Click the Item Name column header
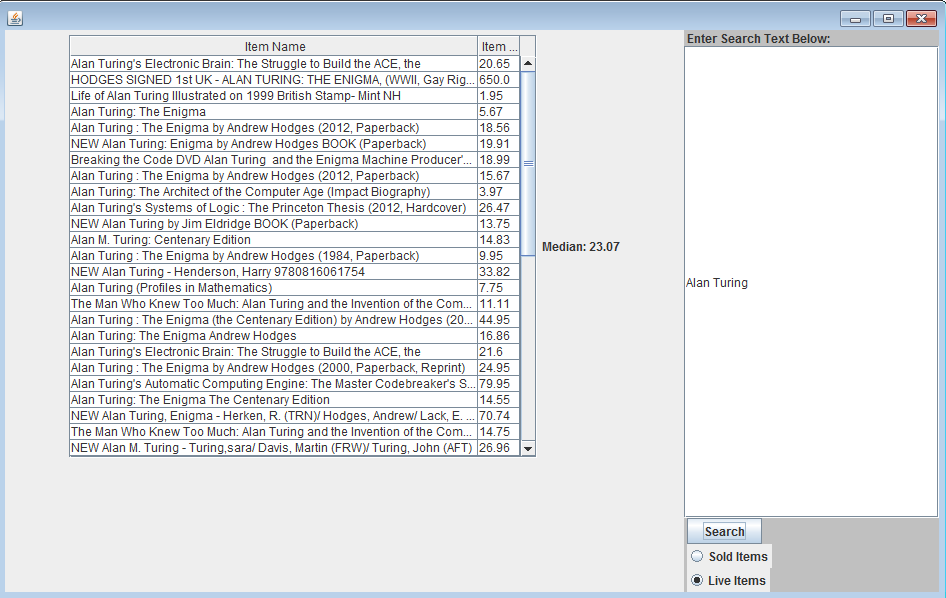The width and height of the screenshot is (946, 598). (274, 46)
